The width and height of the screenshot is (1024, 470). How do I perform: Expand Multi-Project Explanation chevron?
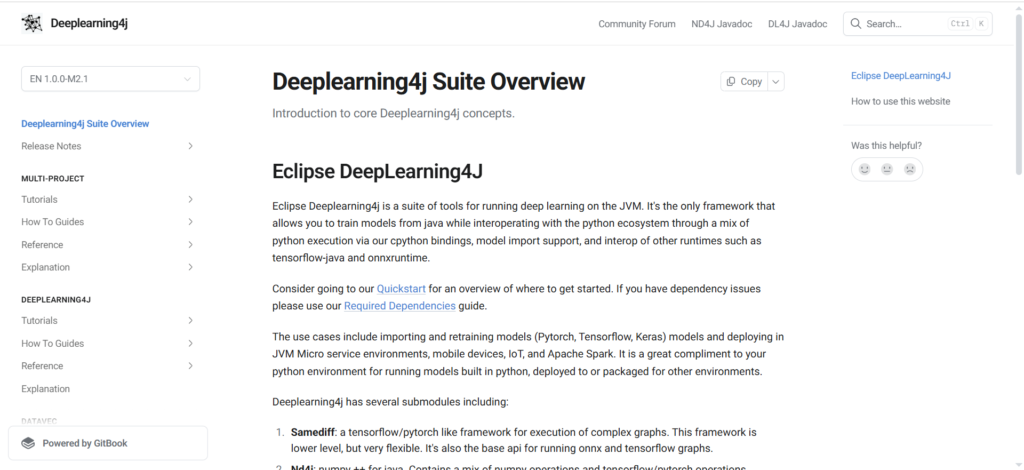[190, 267]
